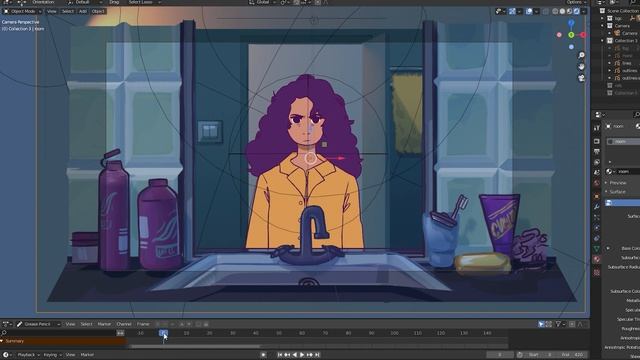Toggle X-ray mode in viewport header

(x=546, y=11)
